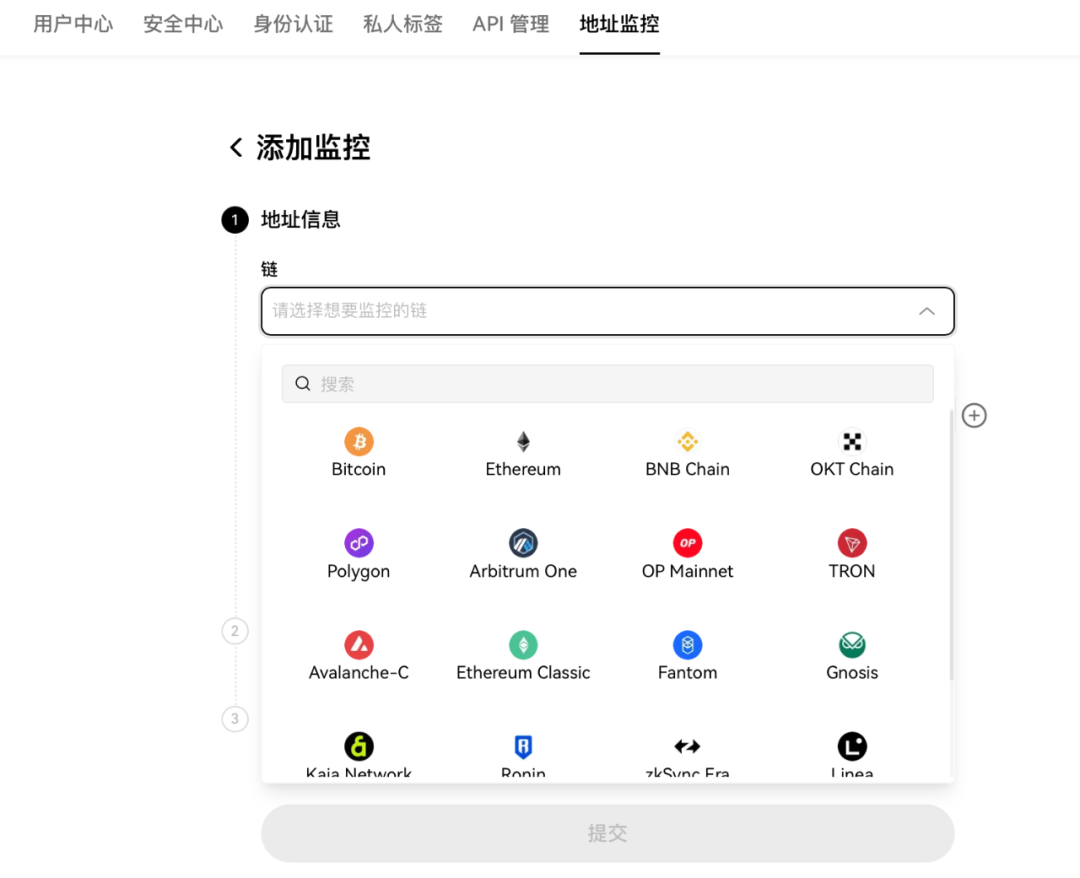Open the 用户中心 tab
Image resolution: width=1080 pixels, height=878 pixels.
(x=73, y=24)
